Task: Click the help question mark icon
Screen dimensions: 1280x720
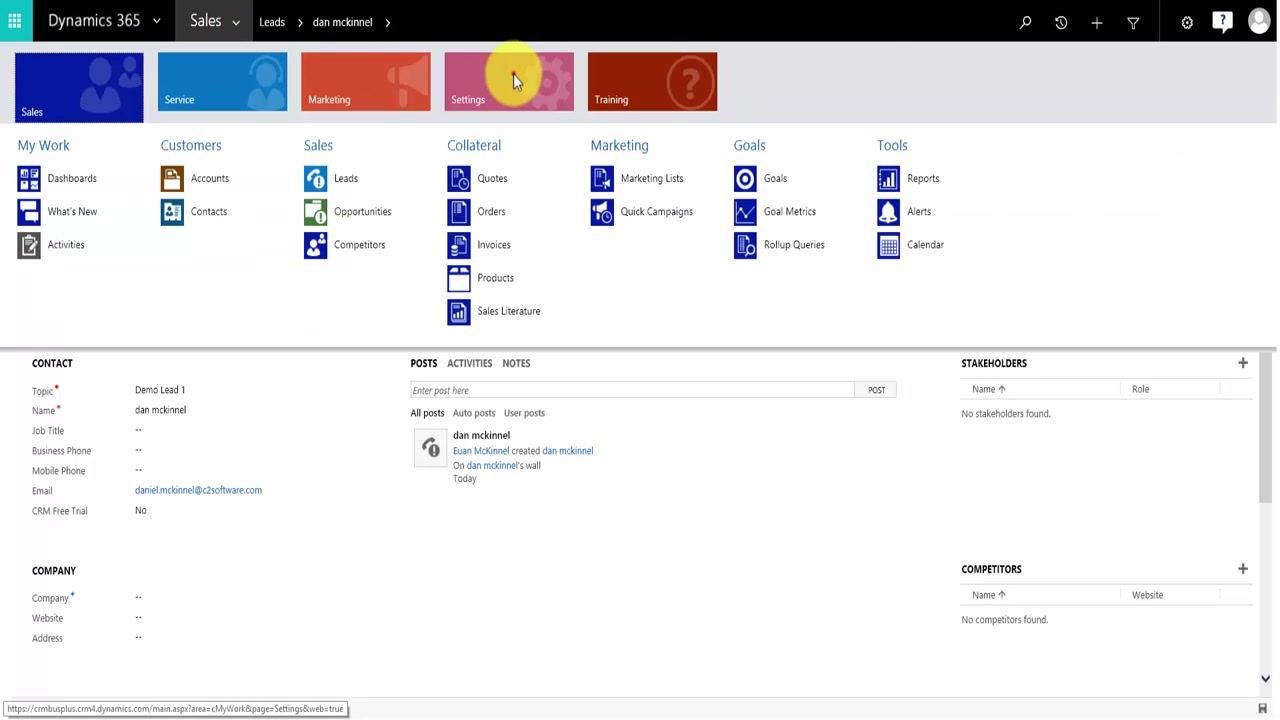Action: pyautogui.click(x=1222, y=22)
